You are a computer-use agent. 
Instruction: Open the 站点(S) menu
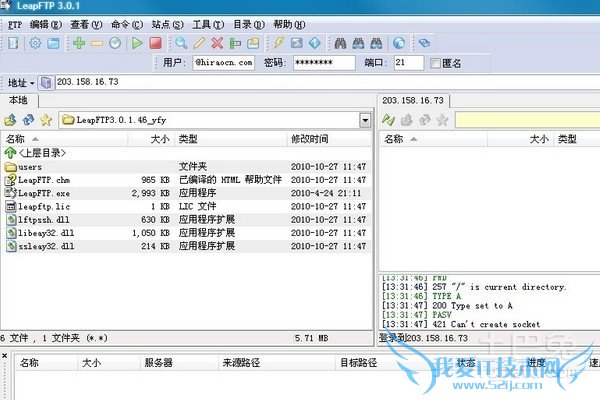pyautogui.click(x=167, y=25)
